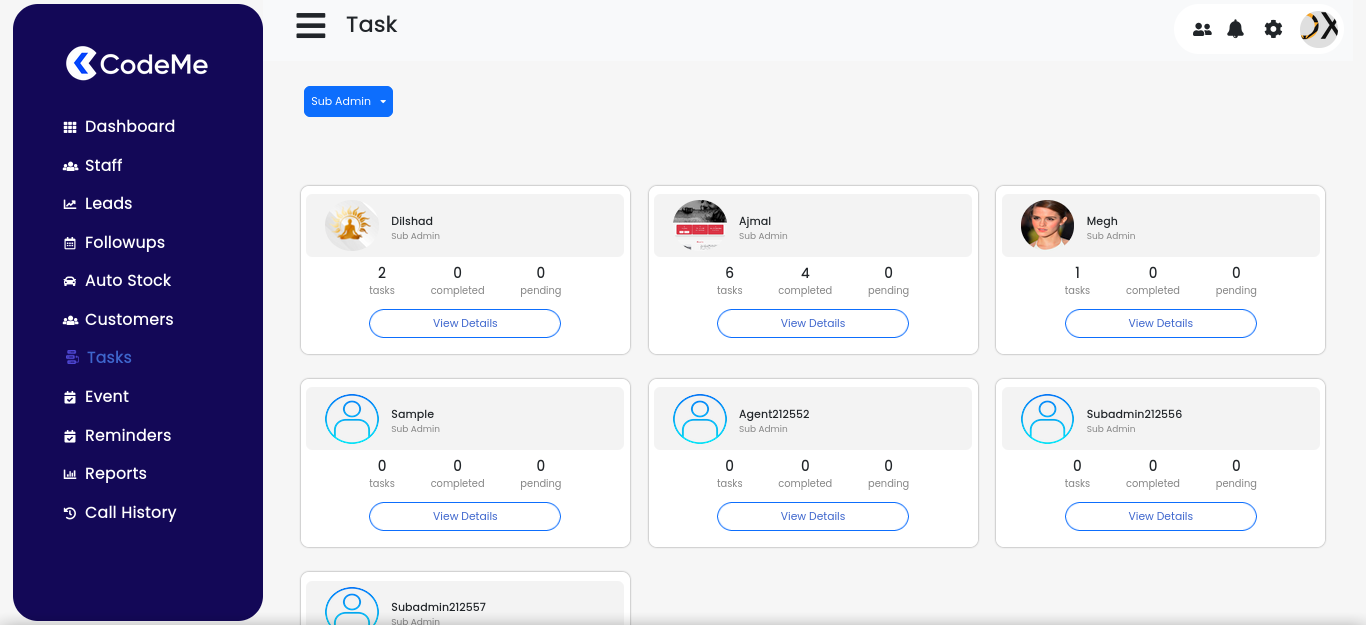Click the CodeMe logo

click(x=137, y=64)
